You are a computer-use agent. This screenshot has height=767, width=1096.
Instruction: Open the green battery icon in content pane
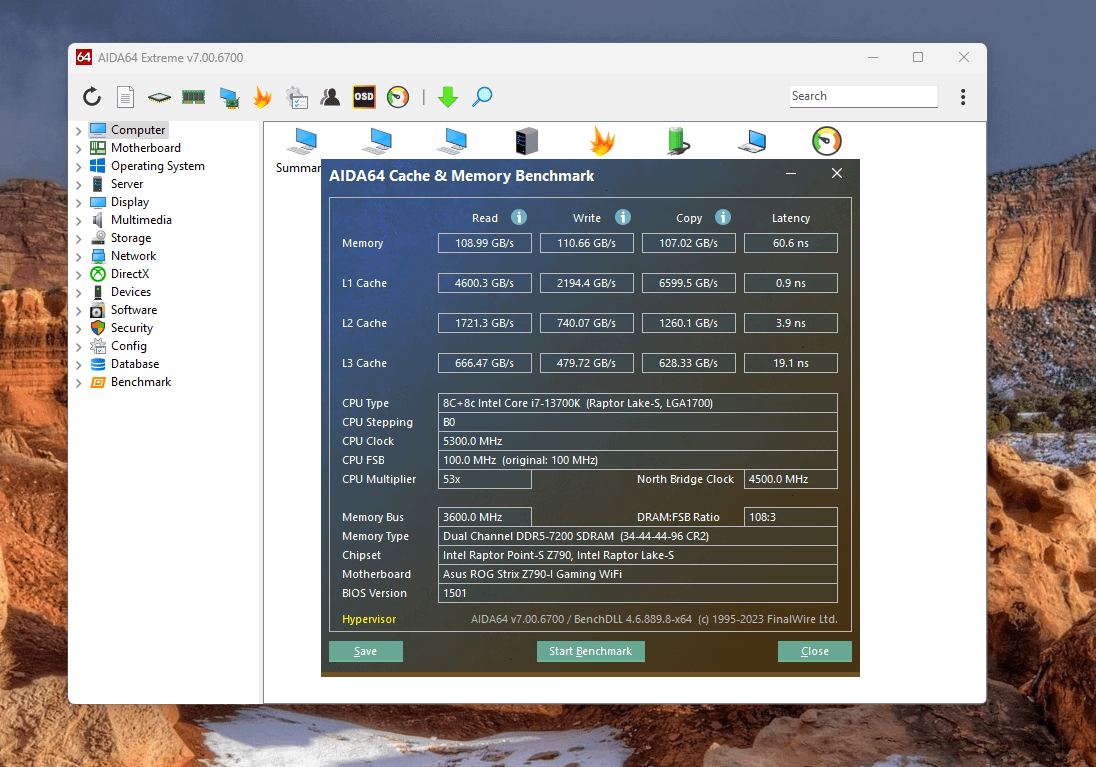coord(677,141)
